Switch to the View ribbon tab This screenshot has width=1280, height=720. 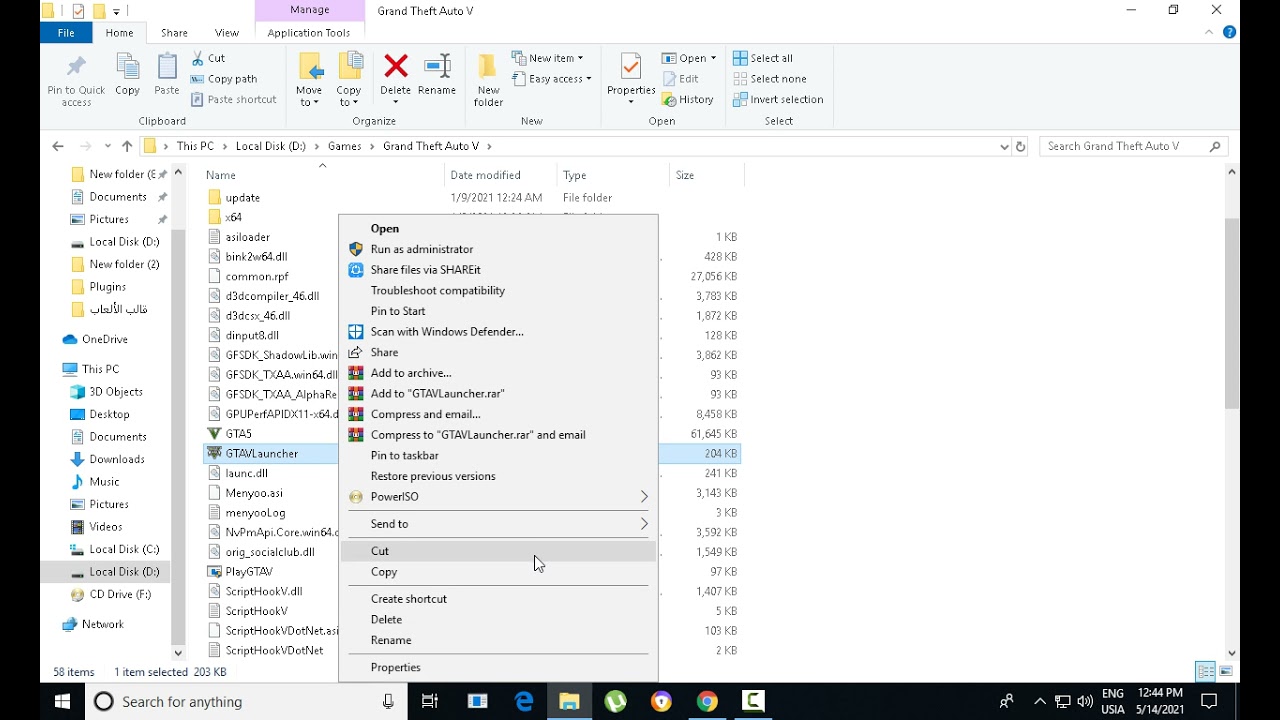point(227,33)
